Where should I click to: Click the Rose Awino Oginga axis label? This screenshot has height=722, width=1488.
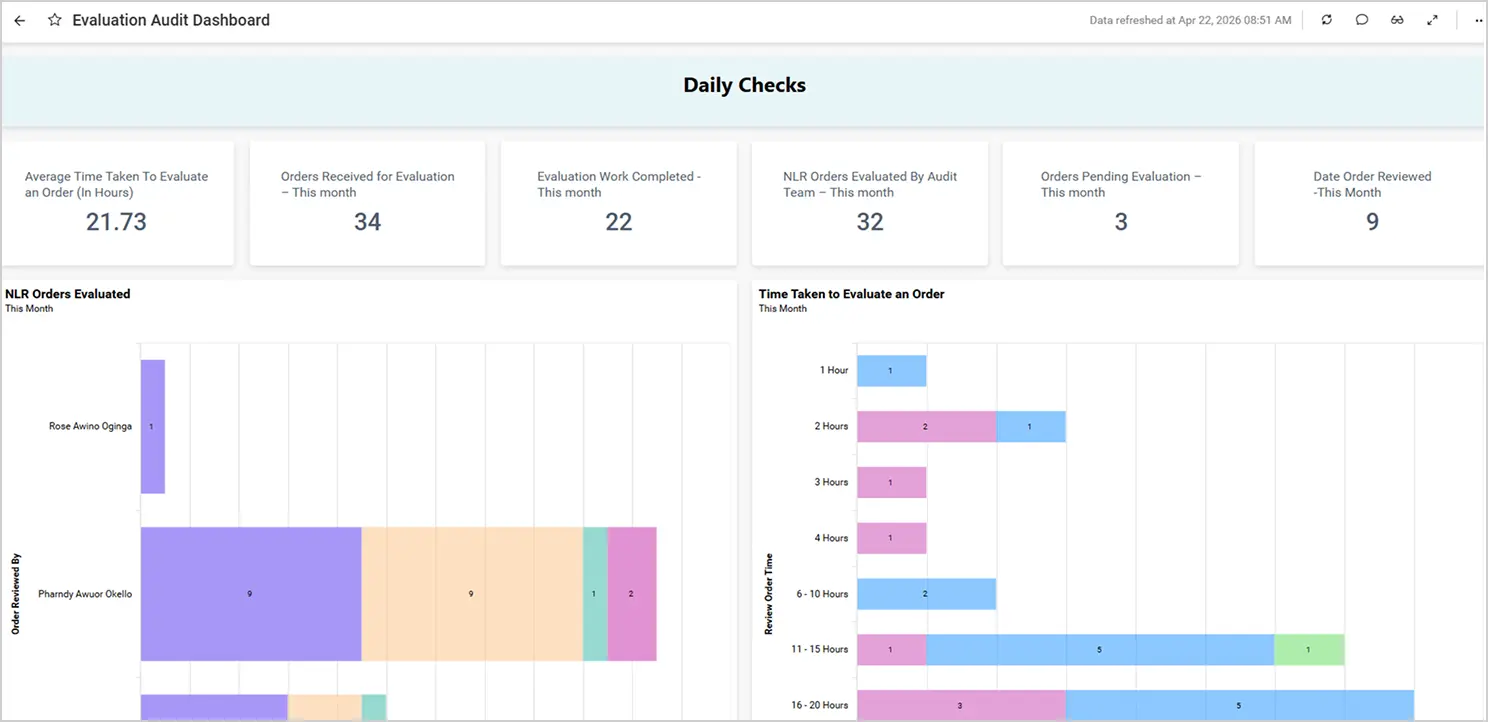[90, 426]
